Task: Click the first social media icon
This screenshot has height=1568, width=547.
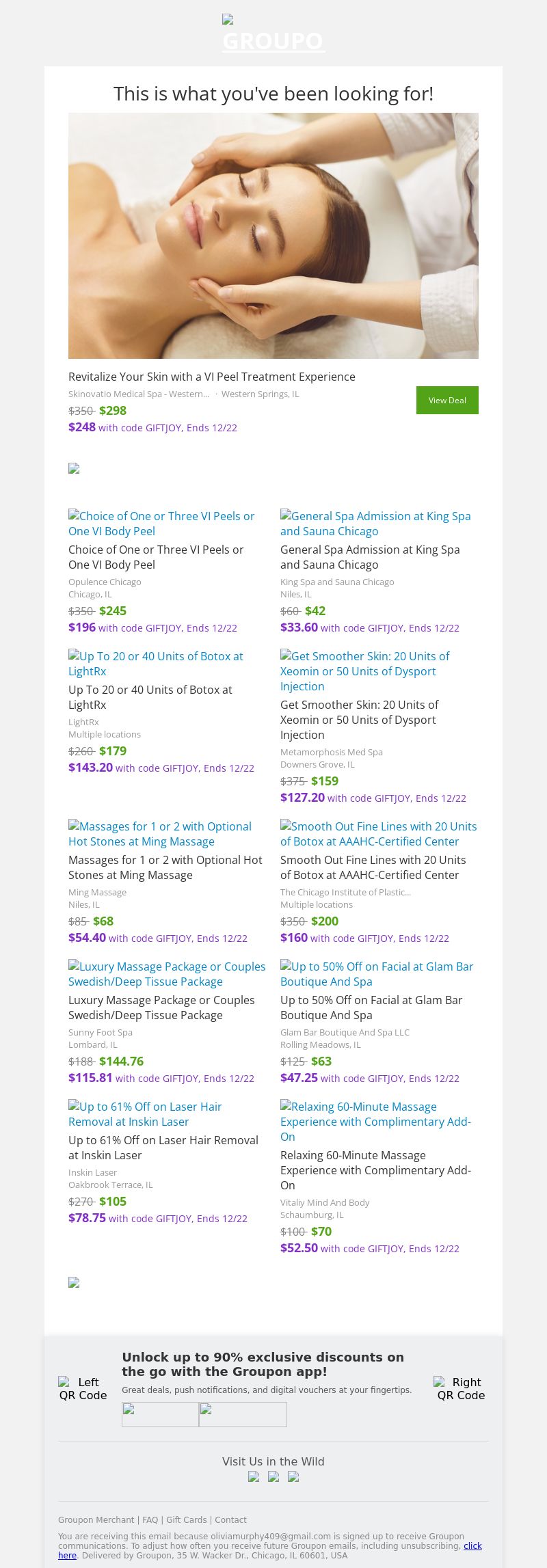Action: pos(254,1476)
